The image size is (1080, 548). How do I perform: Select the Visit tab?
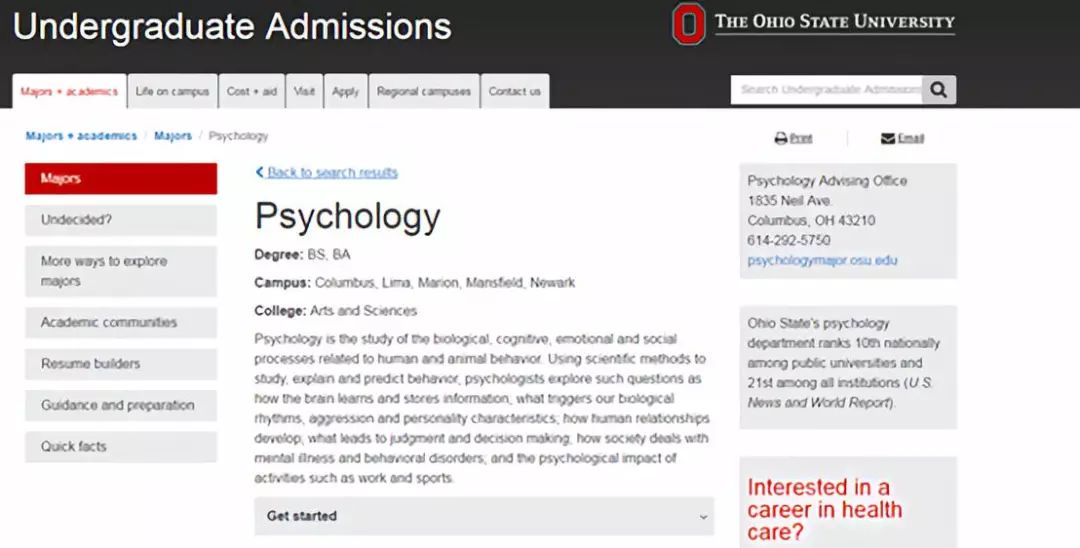click(x=304, y=91)
